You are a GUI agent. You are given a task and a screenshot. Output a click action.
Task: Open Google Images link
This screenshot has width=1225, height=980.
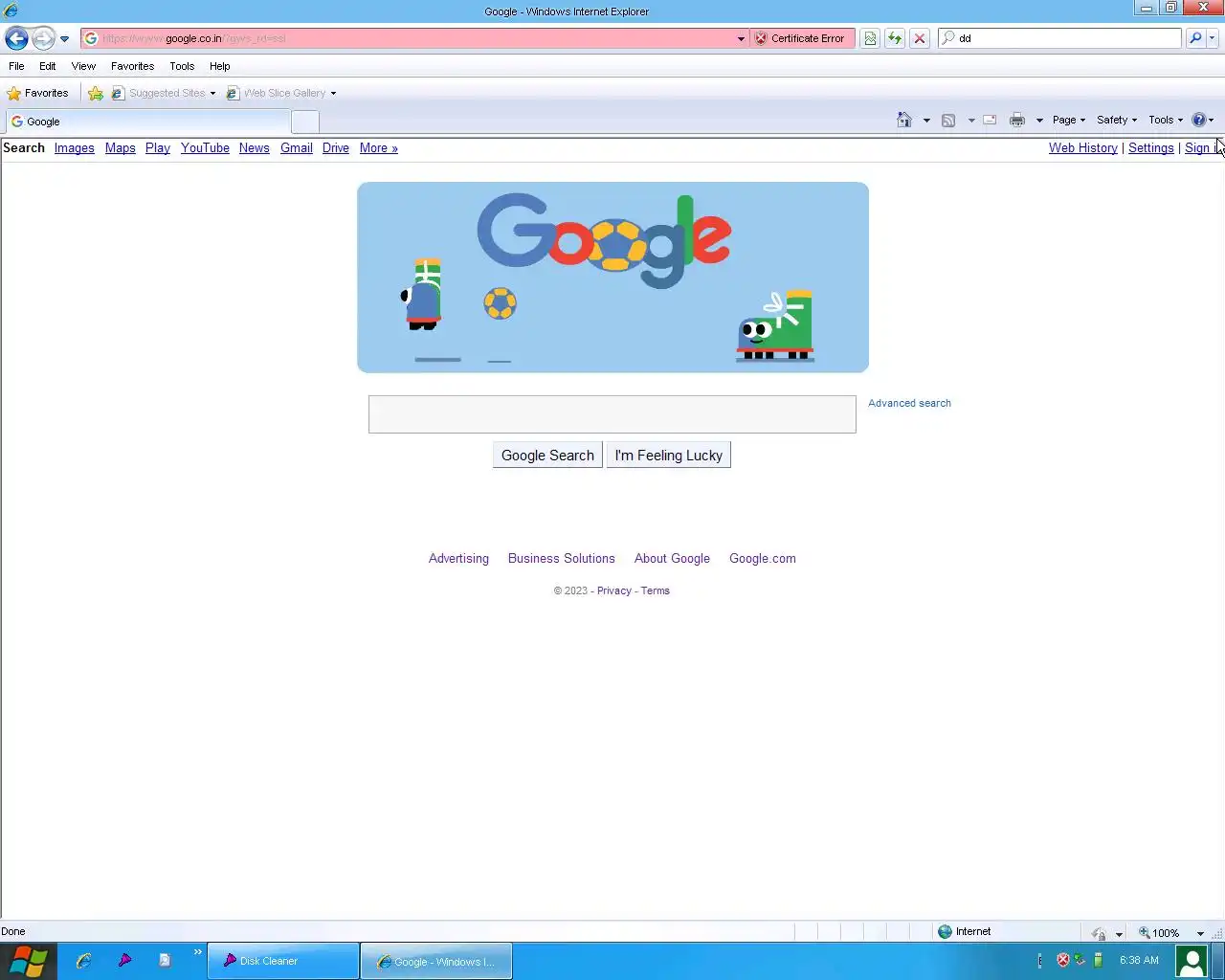(74, 147)
